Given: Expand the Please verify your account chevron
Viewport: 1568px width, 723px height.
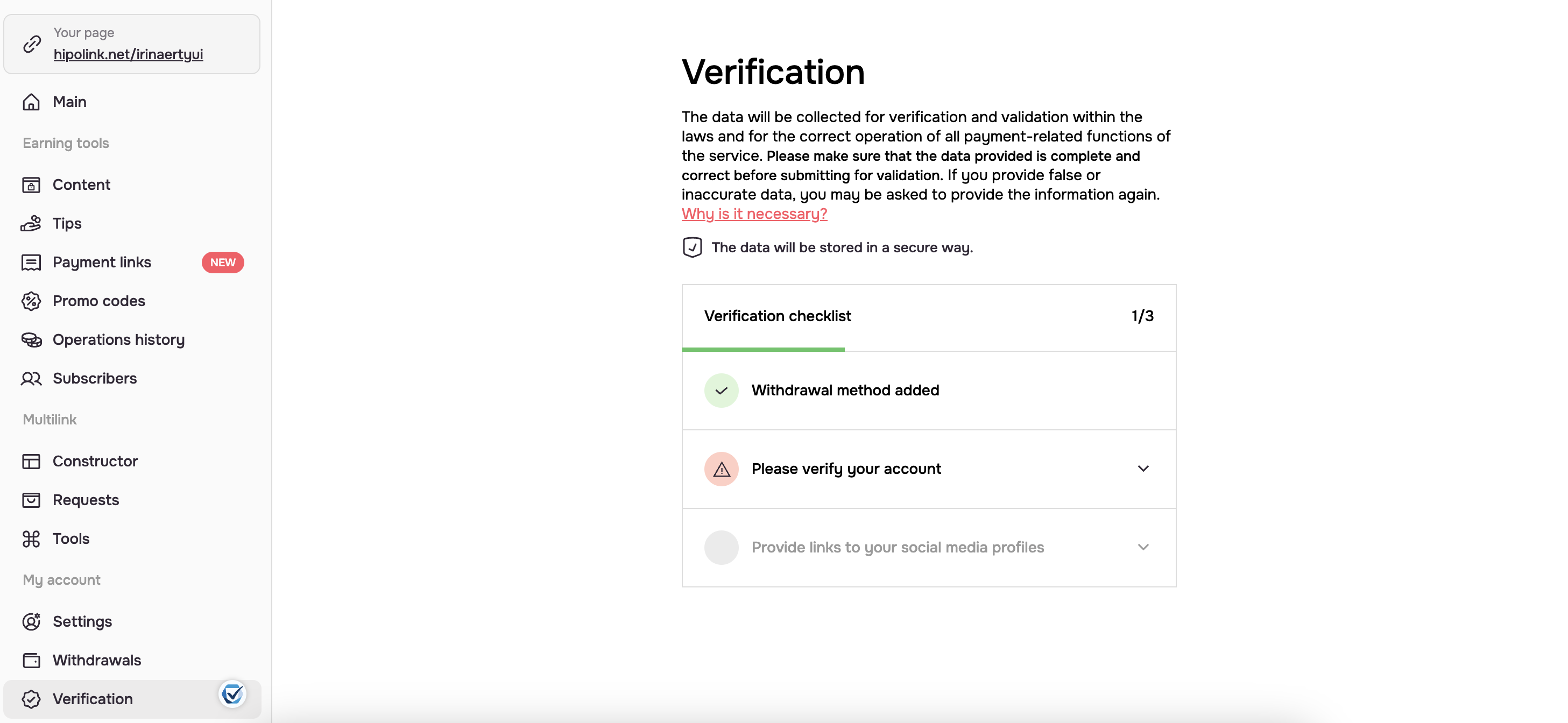Looking at the screenshot, I should click(1143, 469).
